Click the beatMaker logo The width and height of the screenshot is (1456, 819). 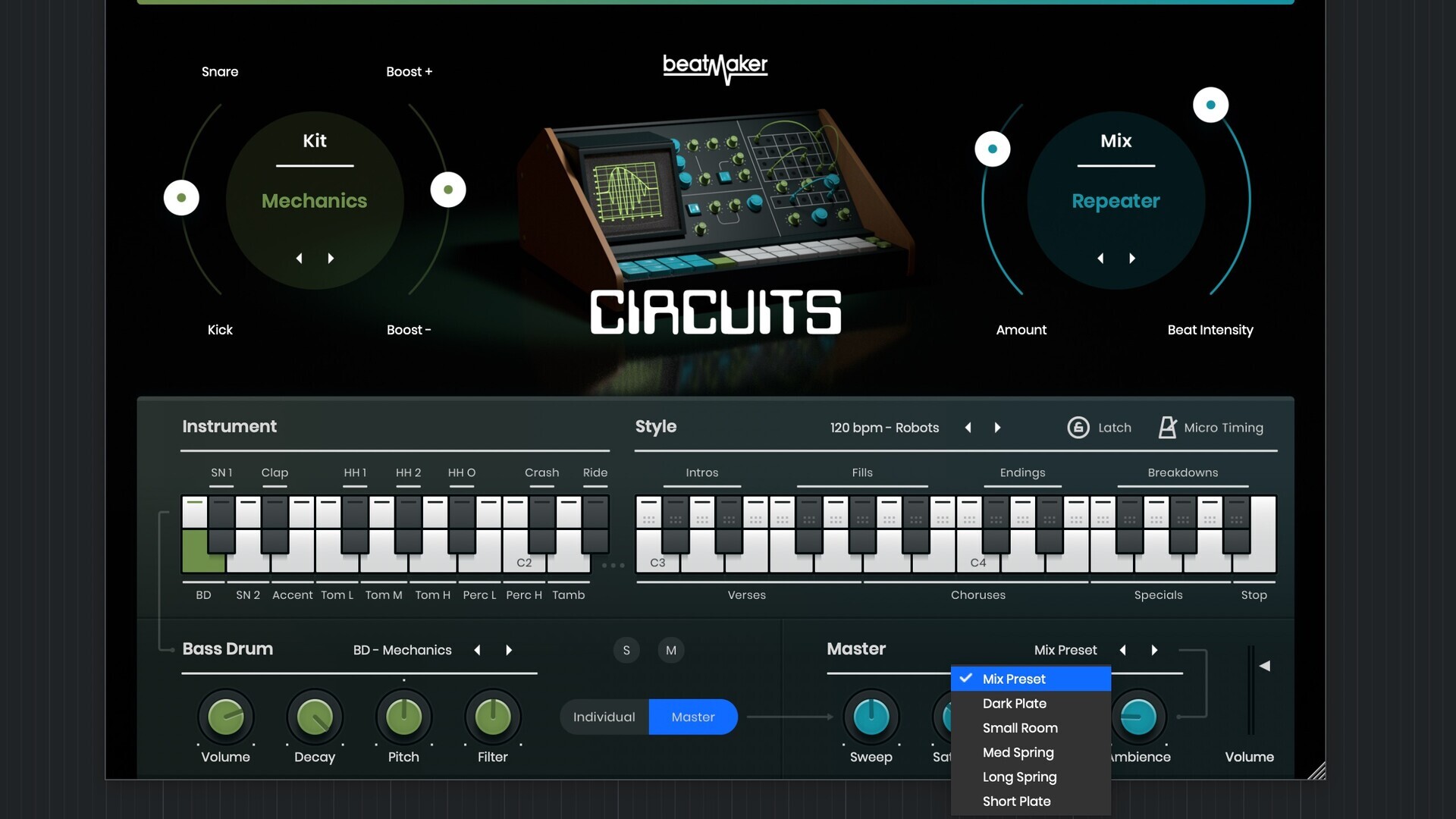pyautogui.click(x=715, y=68)
